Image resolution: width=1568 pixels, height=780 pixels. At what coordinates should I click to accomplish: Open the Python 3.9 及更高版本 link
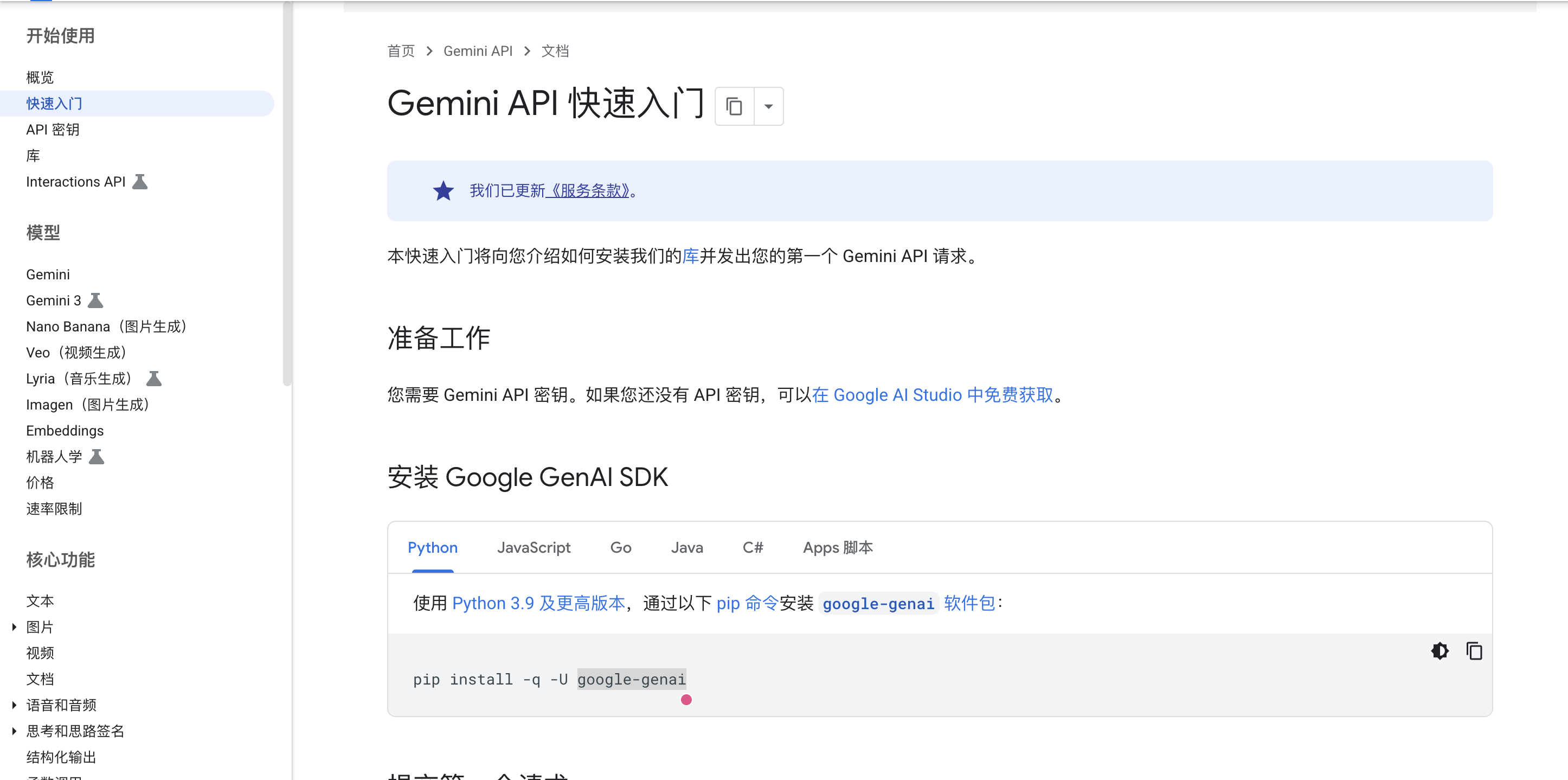click(x=539, y=603)
